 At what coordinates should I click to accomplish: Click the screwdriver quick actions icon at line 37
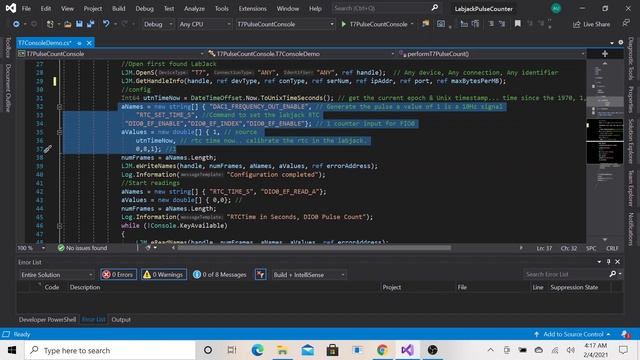(x=47, y=149)
